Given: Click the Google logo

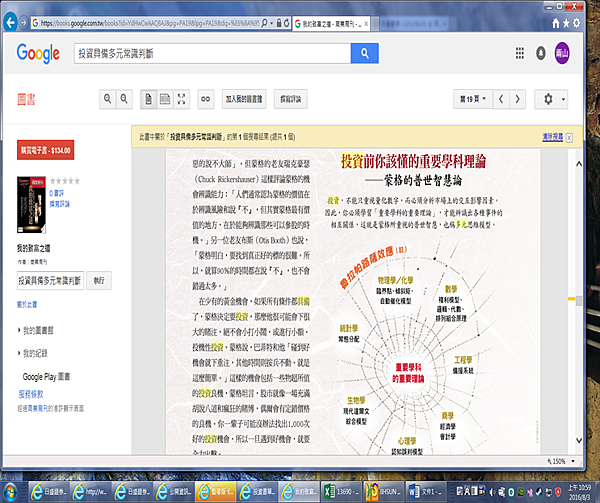Looking at the screenshot, I should 38,53.
